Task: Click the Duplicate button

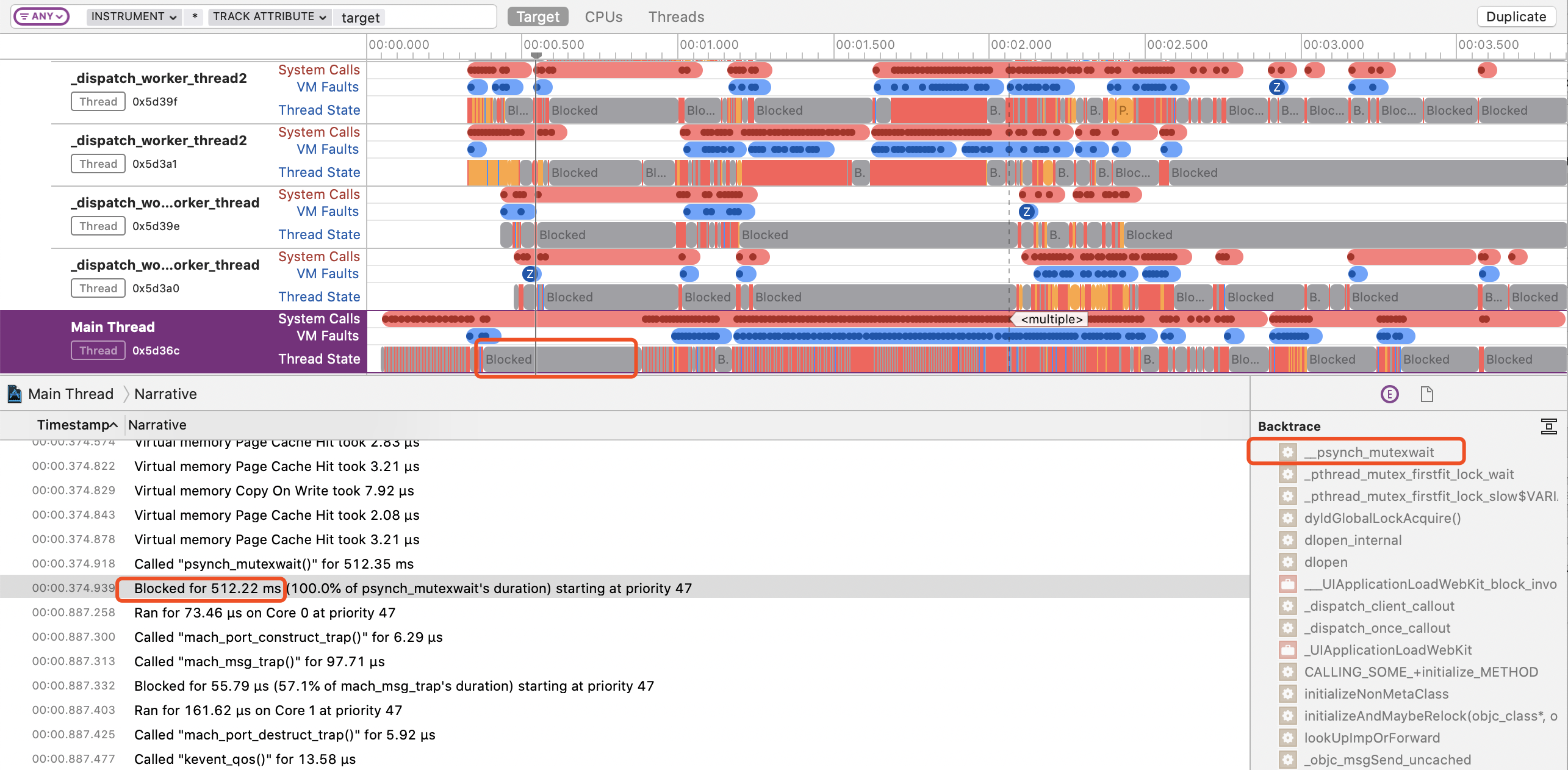Action: (1516, 17)
